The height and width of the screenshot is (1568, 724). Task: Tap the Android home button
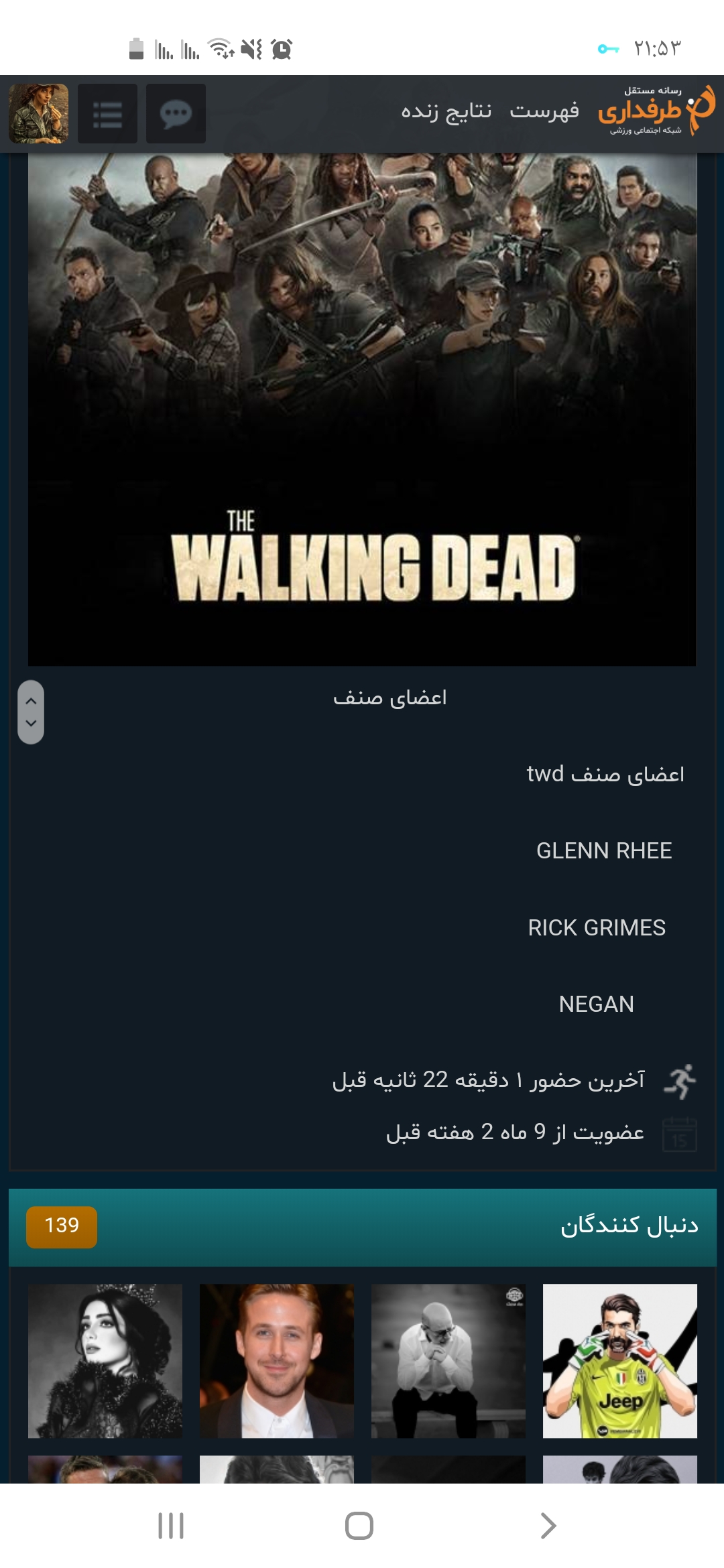point(359,1526)
